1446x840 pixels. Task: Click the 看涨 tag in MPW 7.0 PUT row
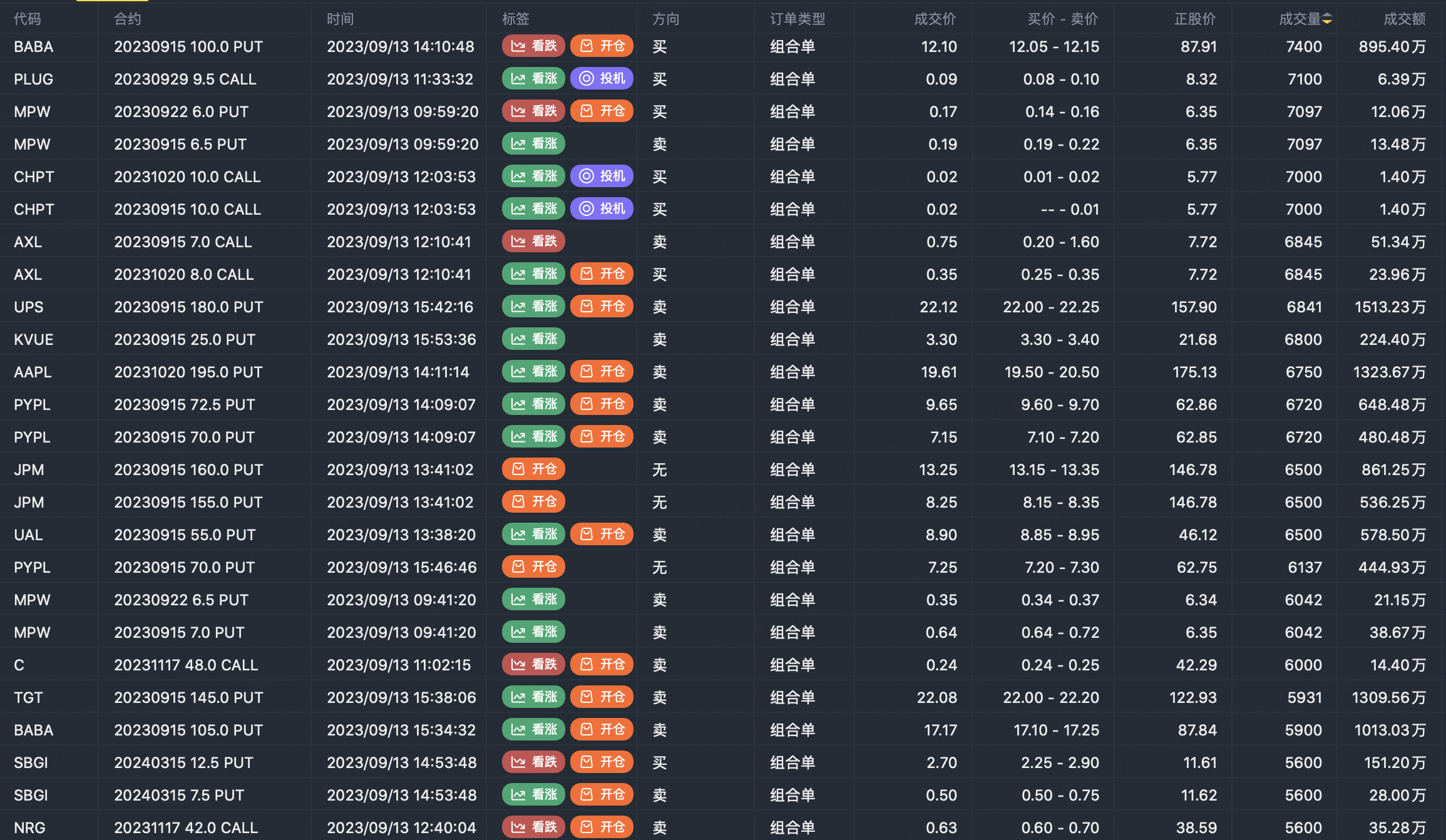point(533,632)
